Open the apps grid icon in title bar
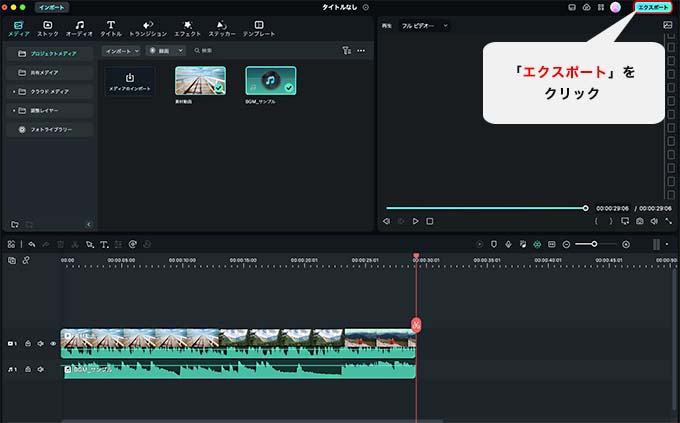The image size is (680, 423). click(x=601, y=7)
